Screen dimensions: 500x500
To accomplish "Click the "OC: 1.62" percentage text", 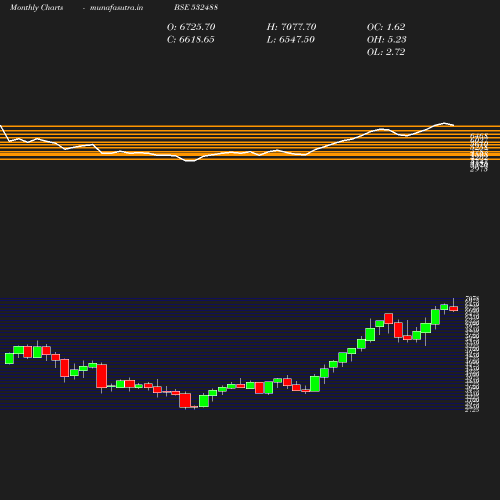I will coord(386,27).
